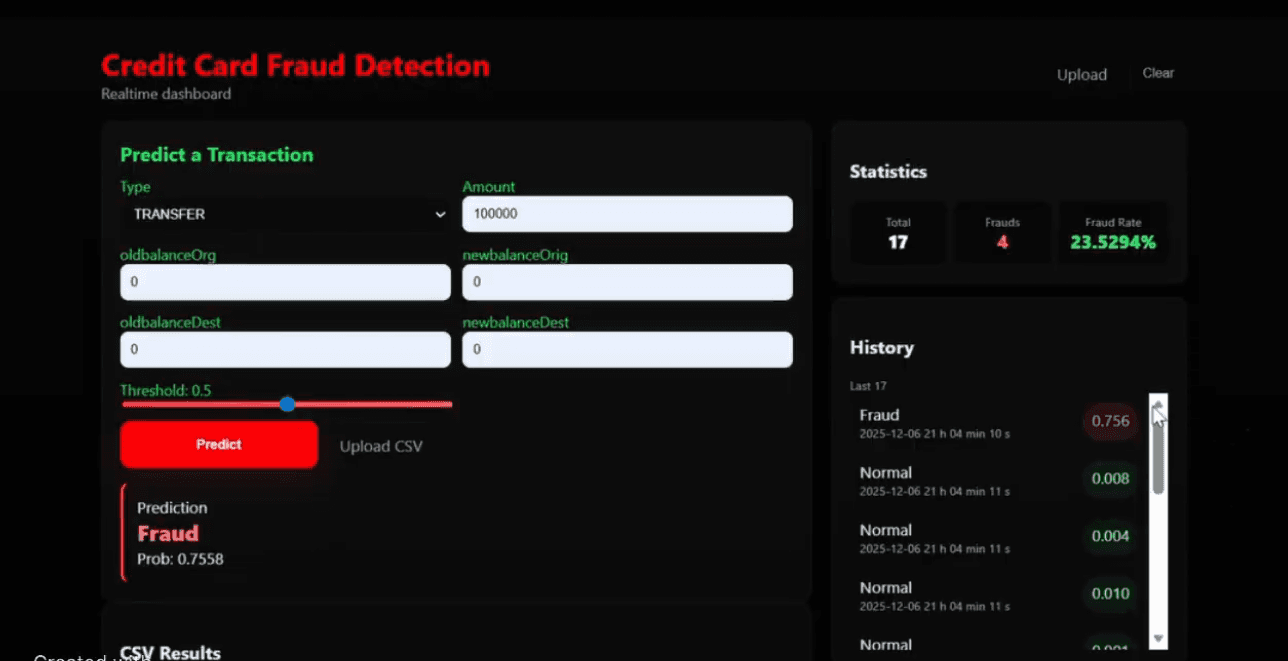Click the 0.004 probability badge
Image resolution: width=1288 pixels, height=661 pixels.
[1111, 536]
